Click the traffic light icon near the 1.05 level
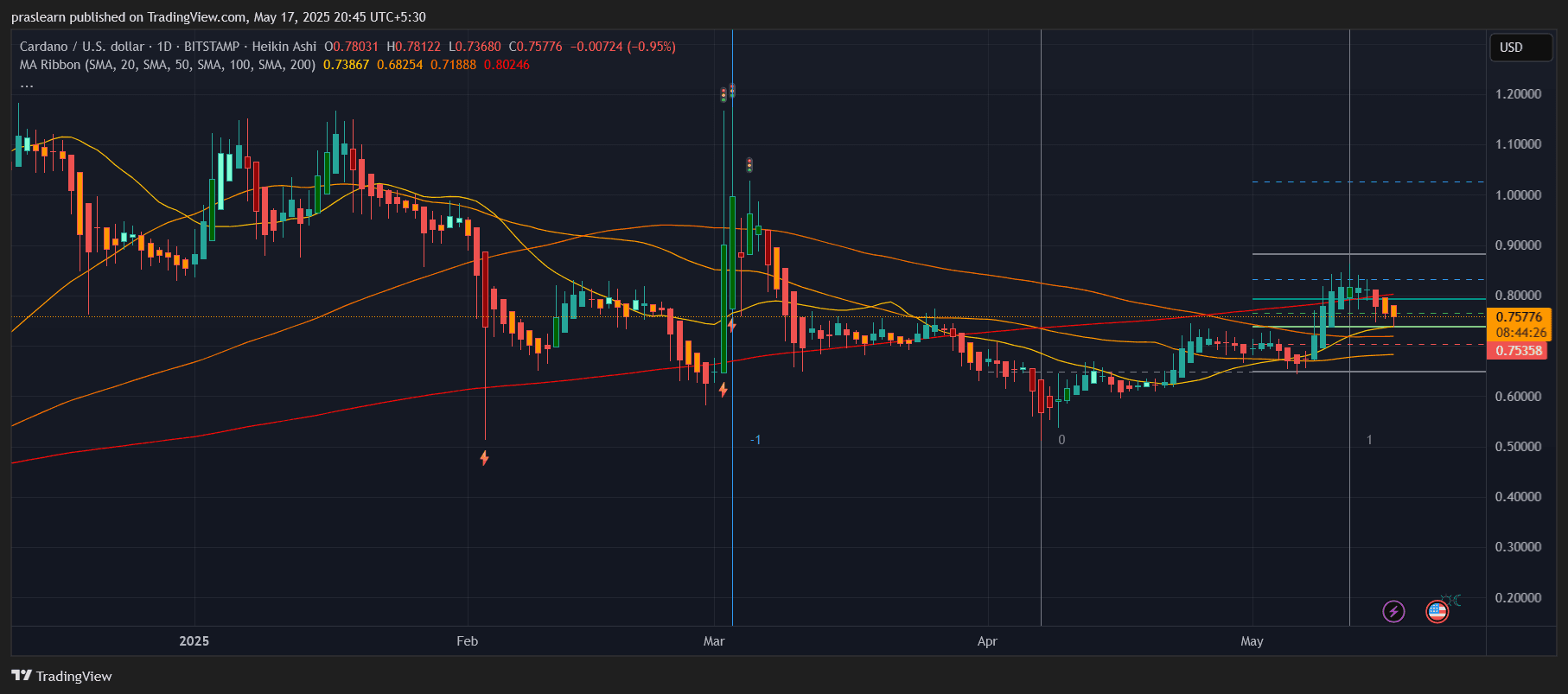Screen dimensions: 1568x694 [x=749, y=164]
